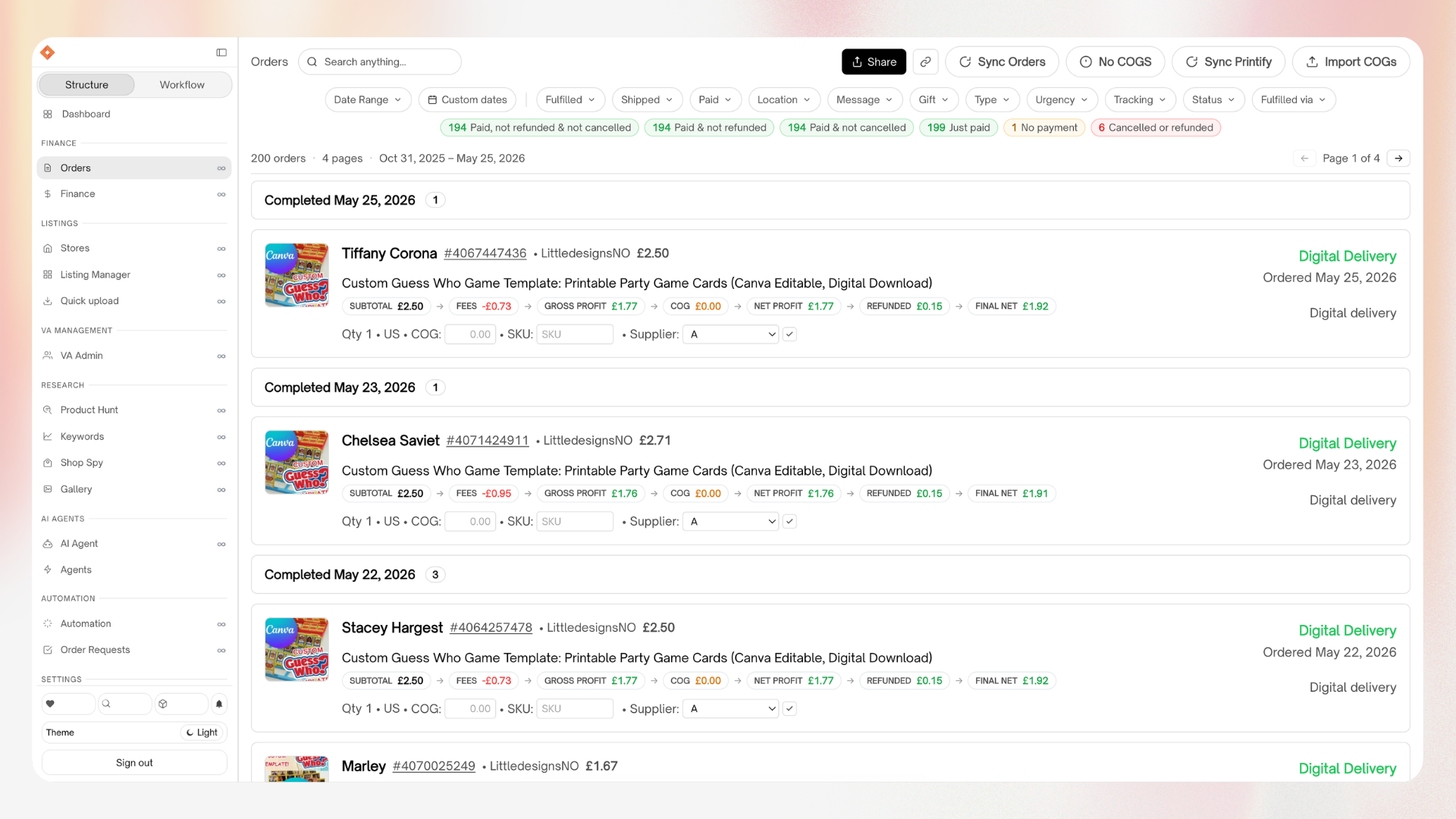This screenshot has height=819, width=1456.
Task: Toggle the 194 Paid & not refunded filter
Action: (709, 127)
